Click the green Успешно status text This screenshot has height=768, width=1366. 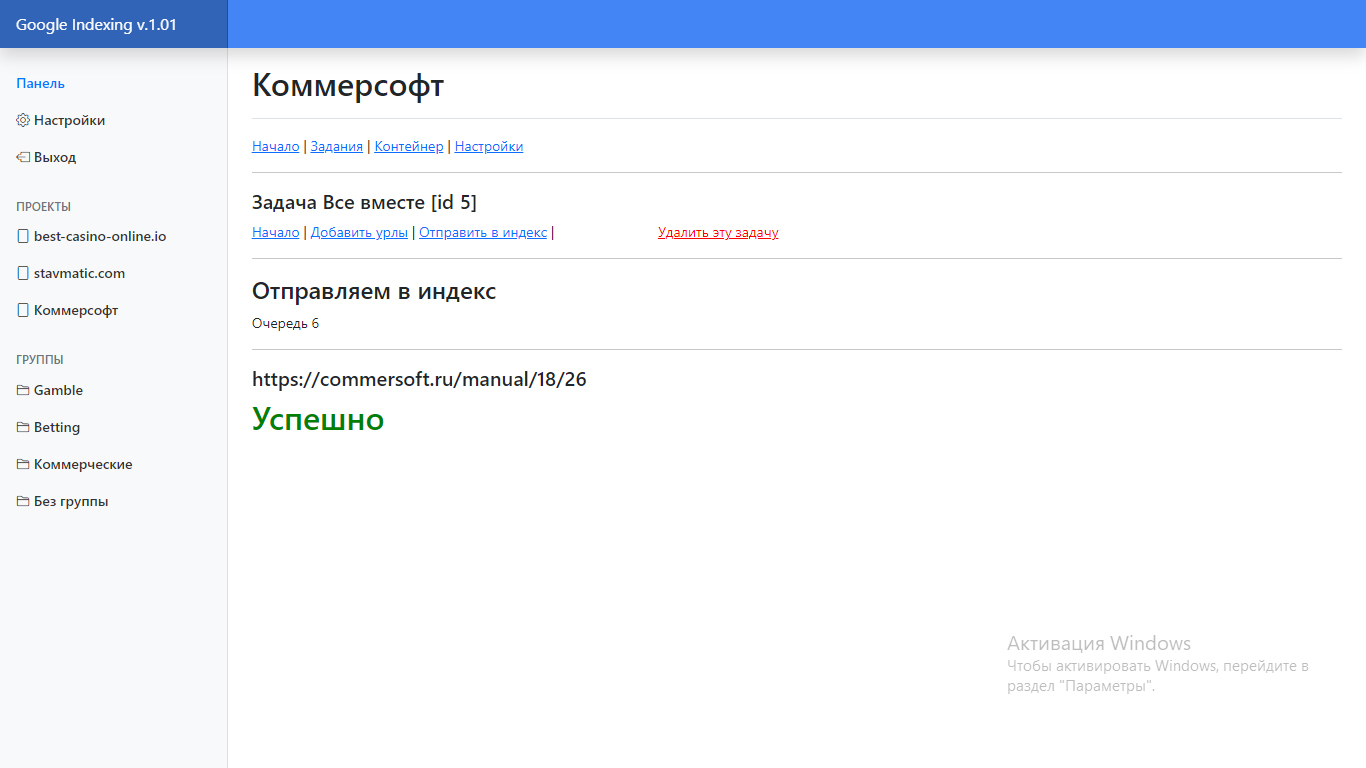[x=318, y=418]
